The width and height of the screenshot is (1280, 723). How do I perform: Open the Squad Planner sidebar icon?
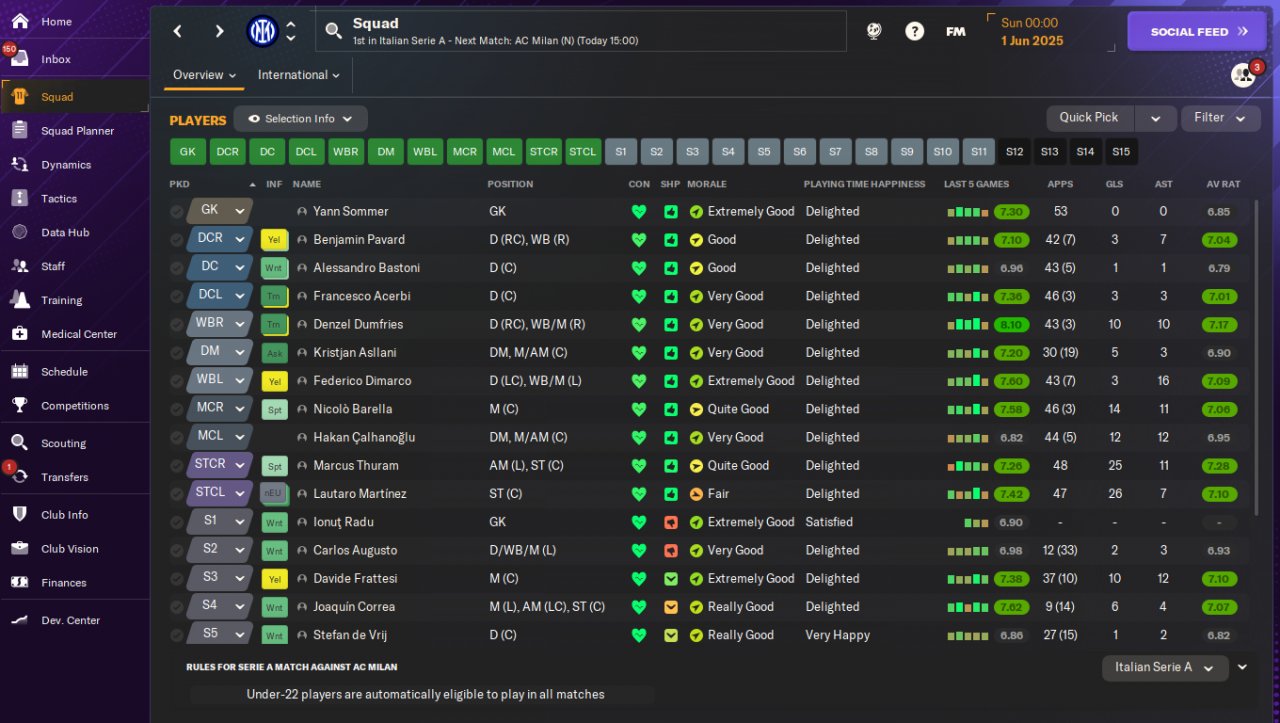pos(20,130)
